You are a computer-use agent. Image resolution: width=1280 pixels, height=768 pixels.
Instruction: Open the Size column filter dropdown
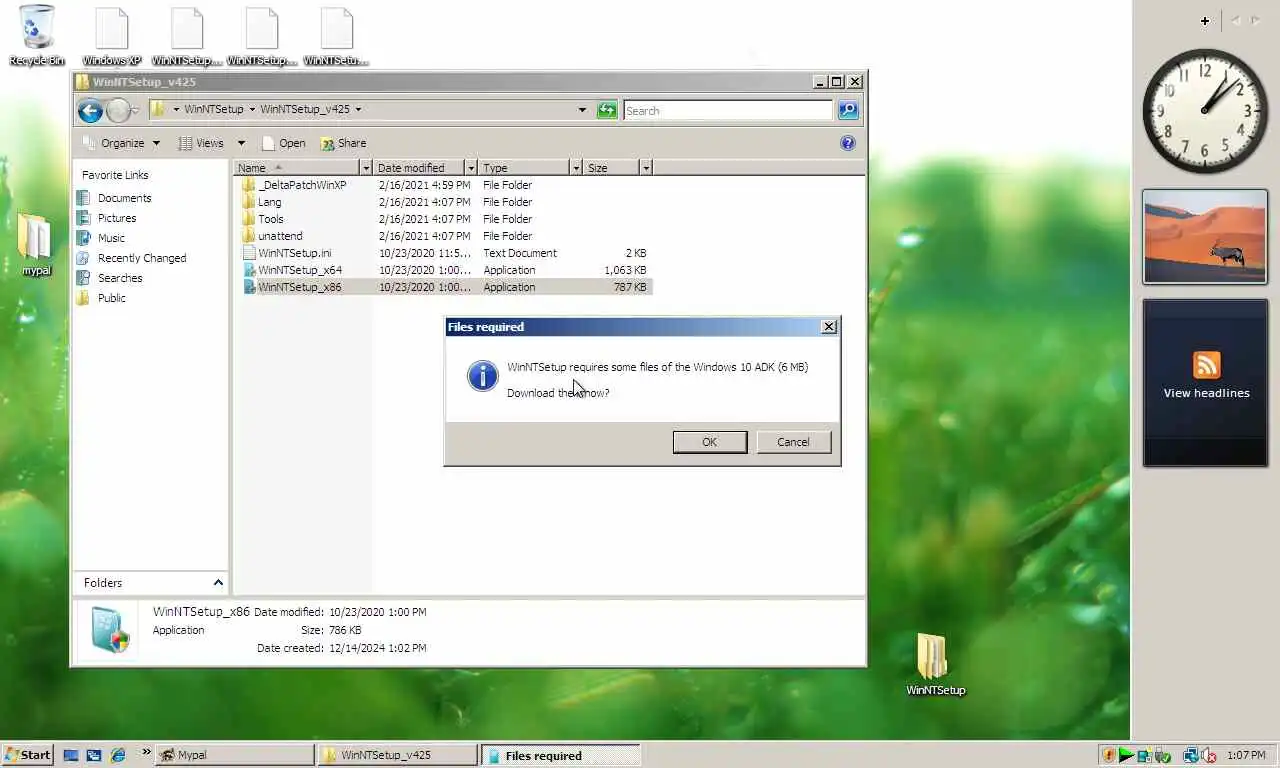click(x=646, y=168)
